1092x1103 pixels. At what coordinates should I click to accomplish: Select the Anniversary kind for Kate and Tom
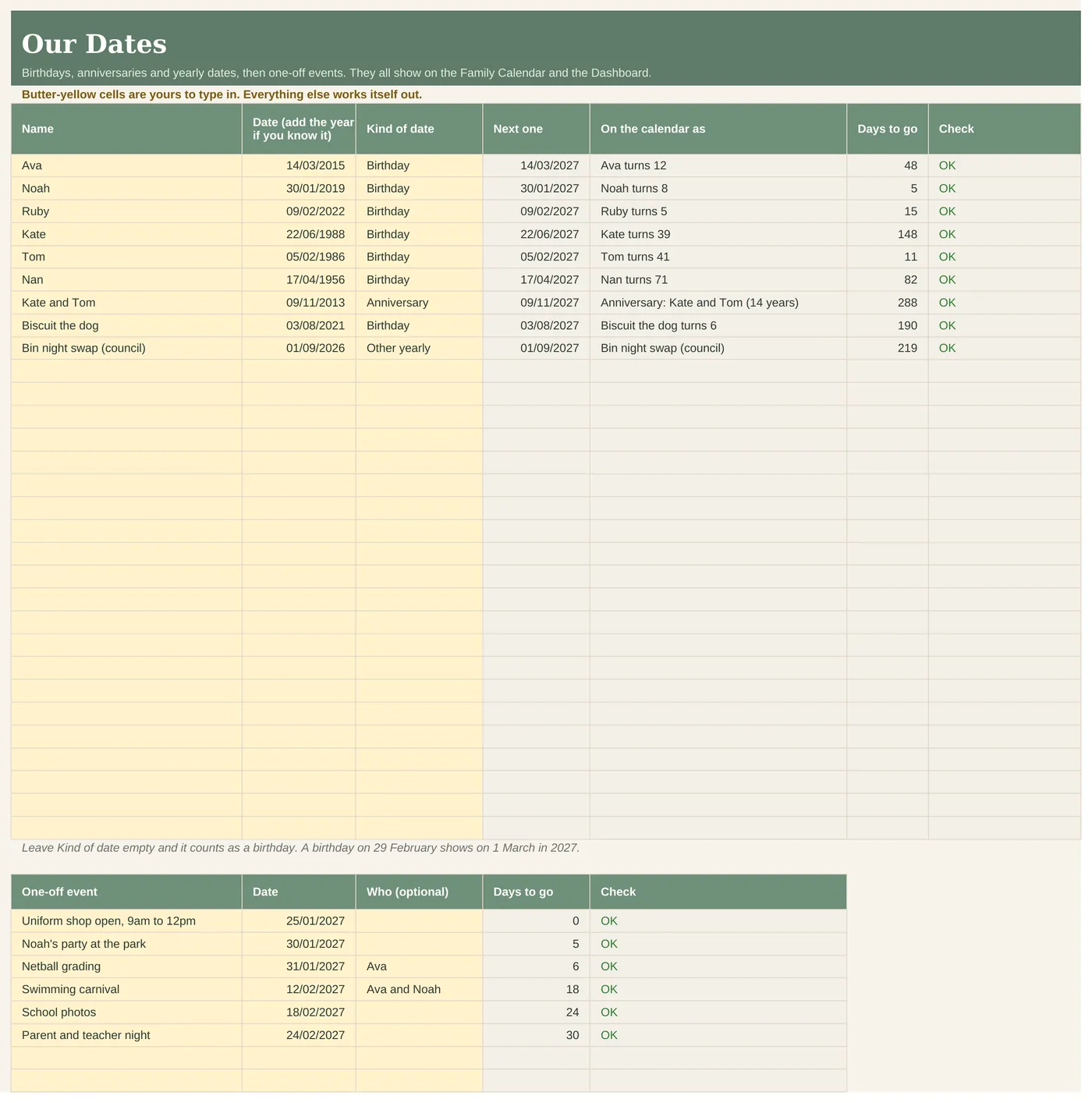click(419, 304)
